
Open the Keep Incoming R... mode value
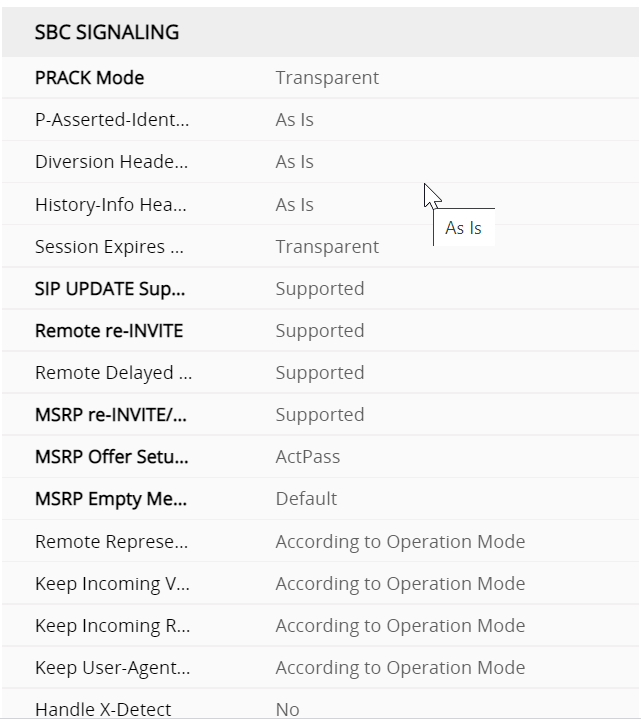coord(400,626)
